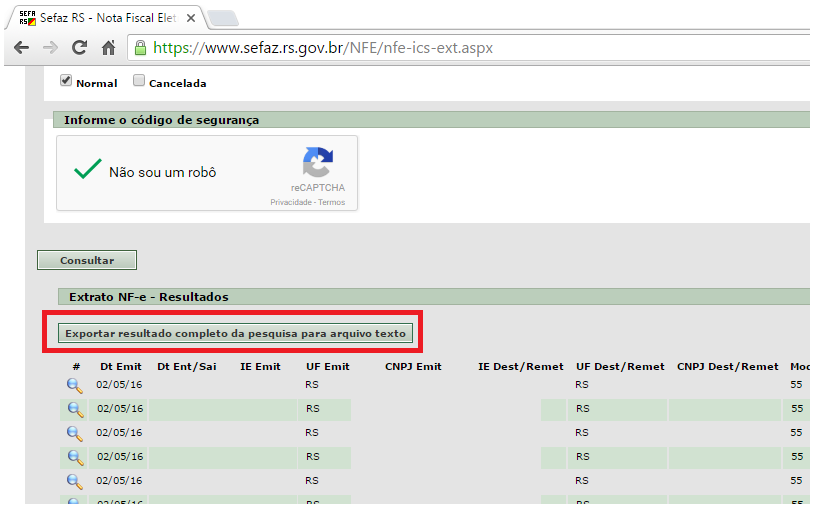Click the UF Emit column header
The height and width of the screenshot is (507, 814).
(328, 367)
